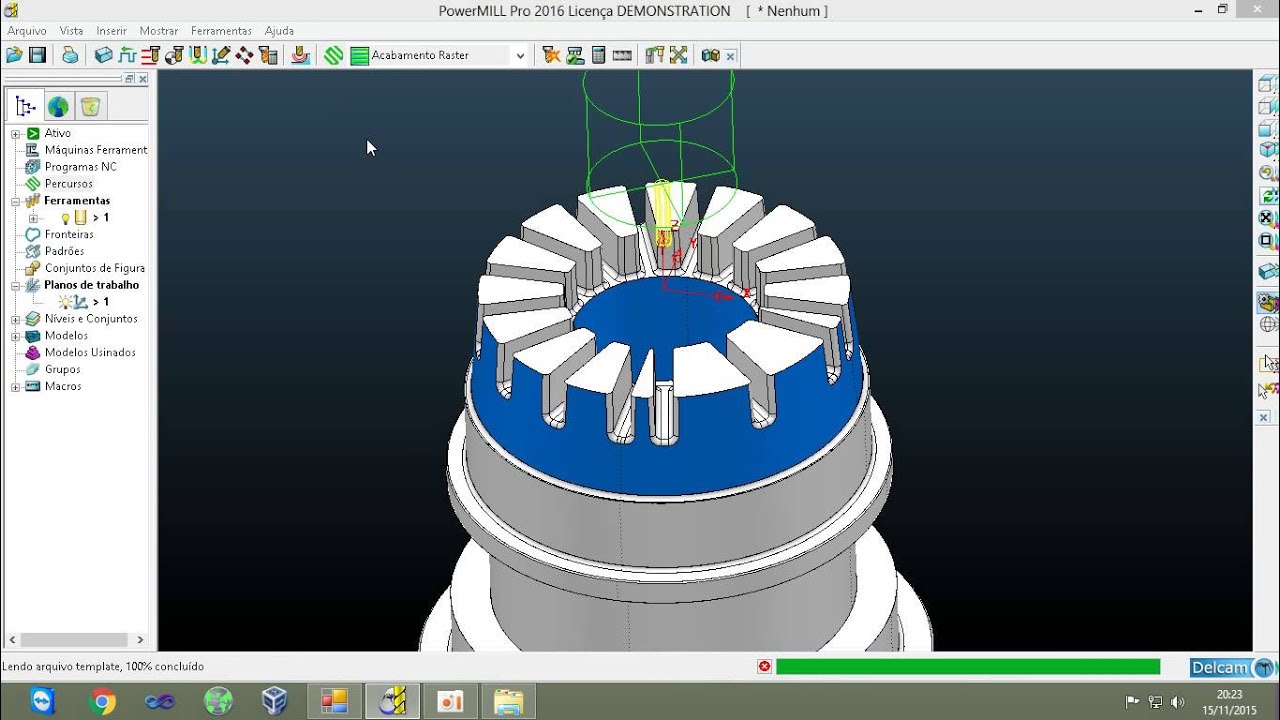The width and height of the screenshot is (1280, 720).
Task: Click the green raster strategy icon
Action: tap(359, 56)
